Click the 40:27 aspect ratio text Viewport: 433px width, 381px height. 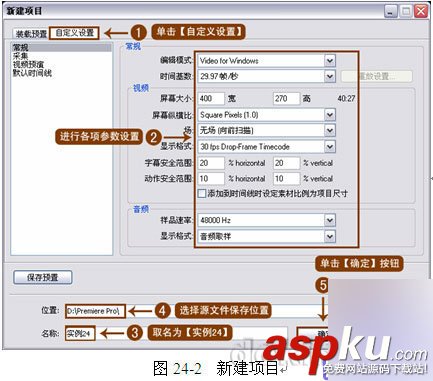coord(346,99)
